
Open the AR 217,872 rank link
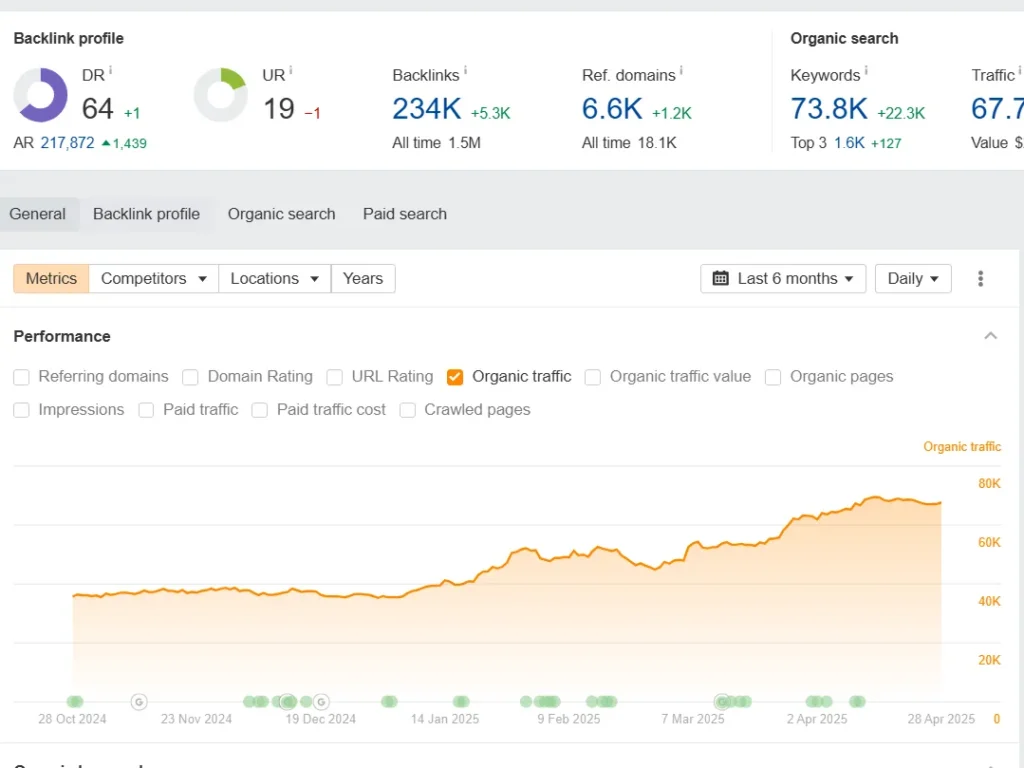67,143
